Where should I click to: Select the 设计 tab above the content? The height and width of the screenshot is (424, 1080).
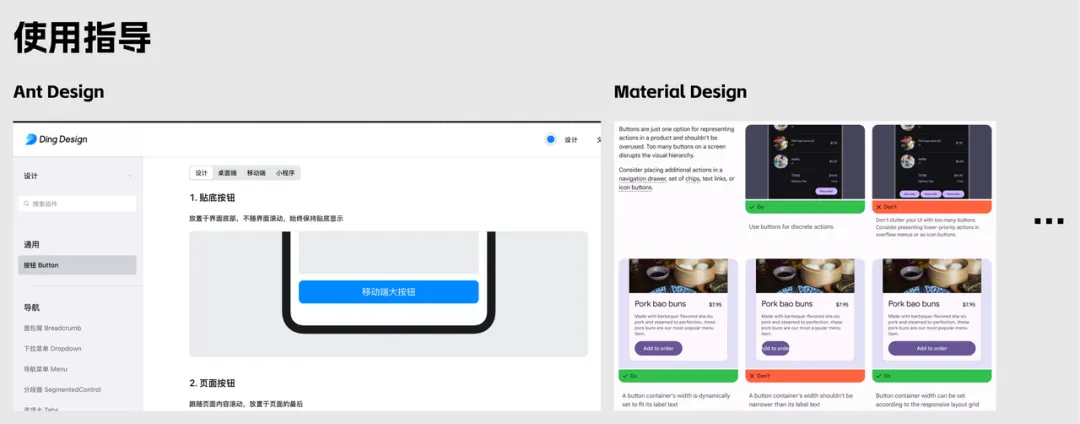(201, 173)
